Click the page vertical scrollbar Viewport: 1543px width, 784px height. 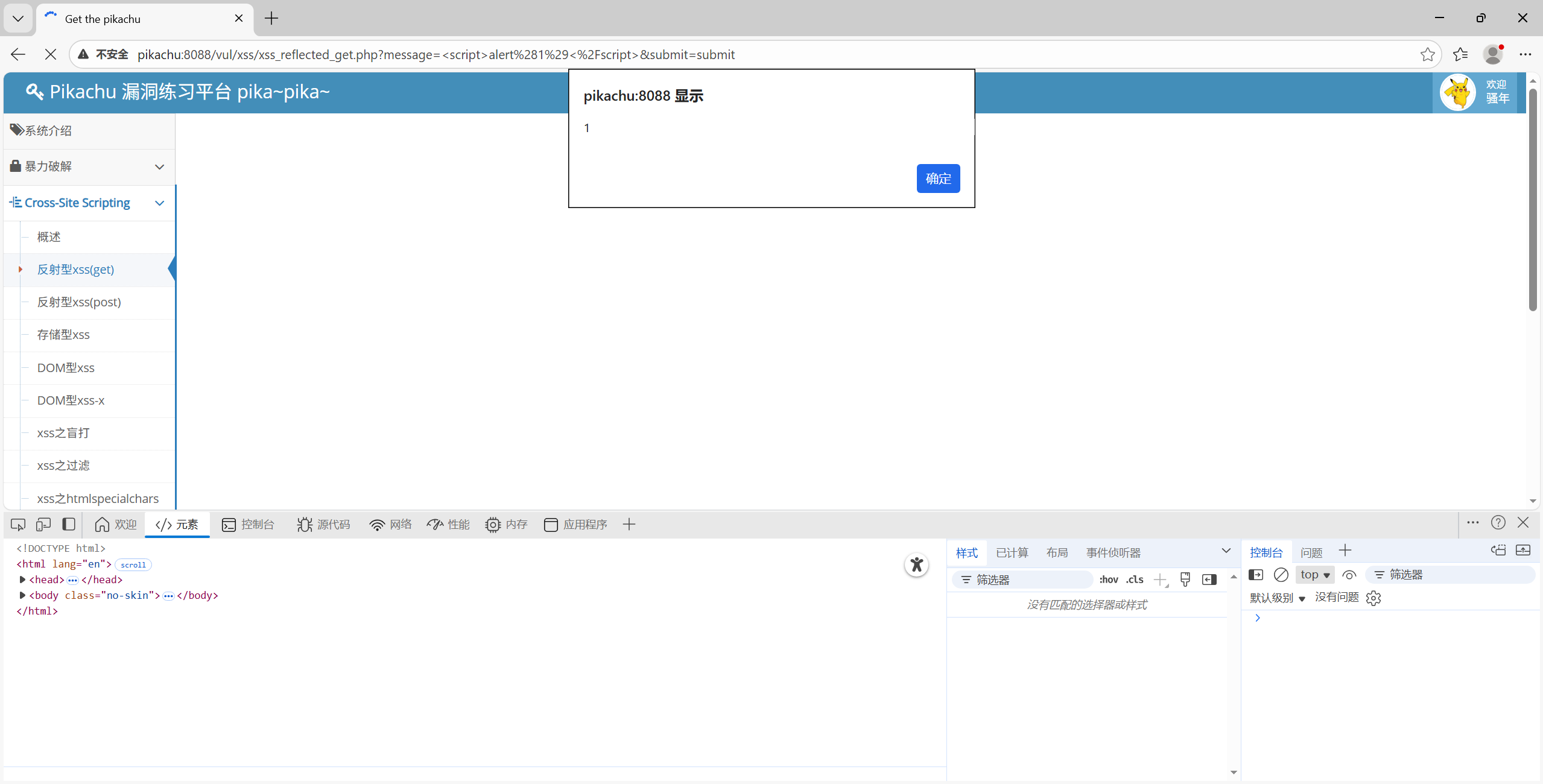(1532, 199)
